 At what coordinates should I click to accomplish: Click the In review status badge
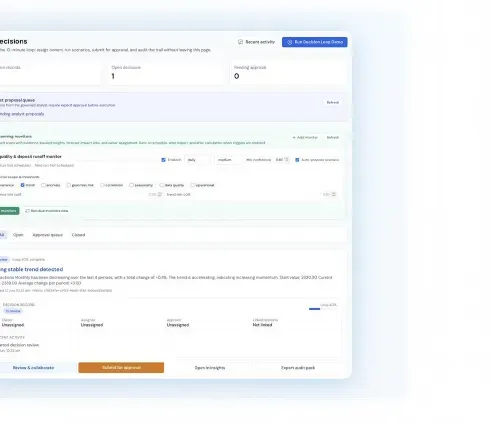[x=13, y=311]
